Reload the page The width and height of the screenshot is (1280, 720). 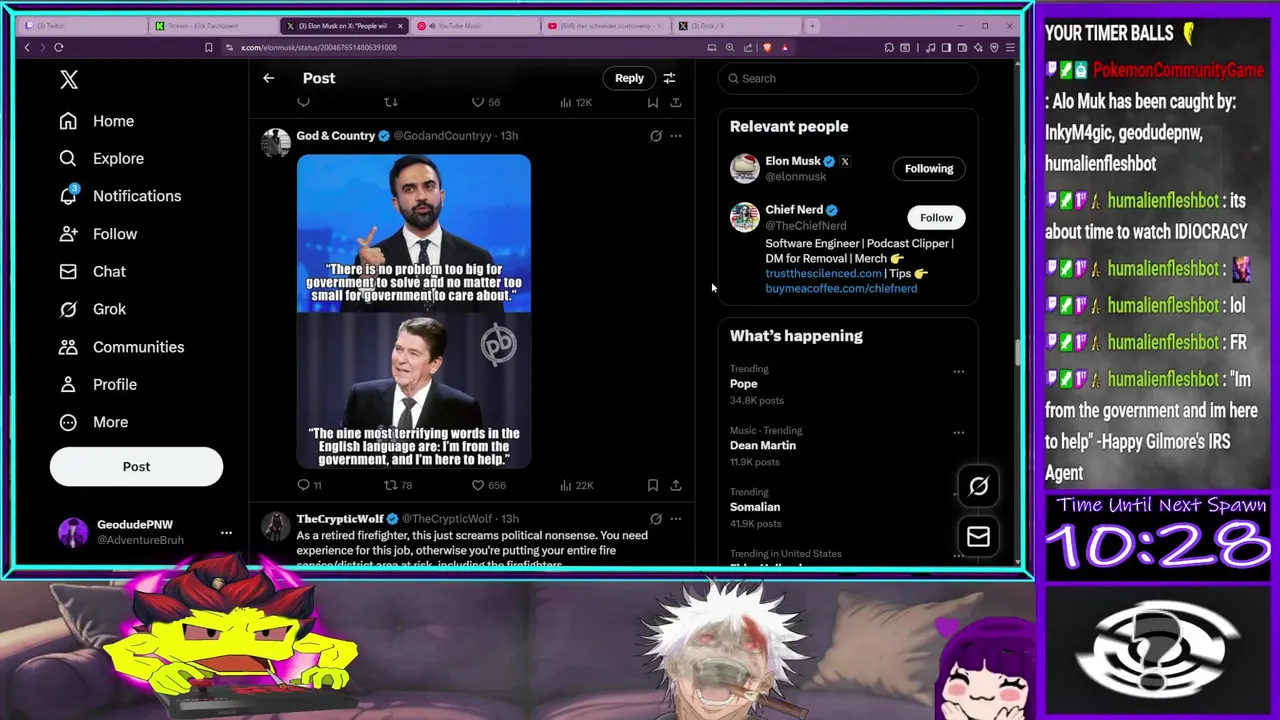pyautogui.click(x=59, y=48)
